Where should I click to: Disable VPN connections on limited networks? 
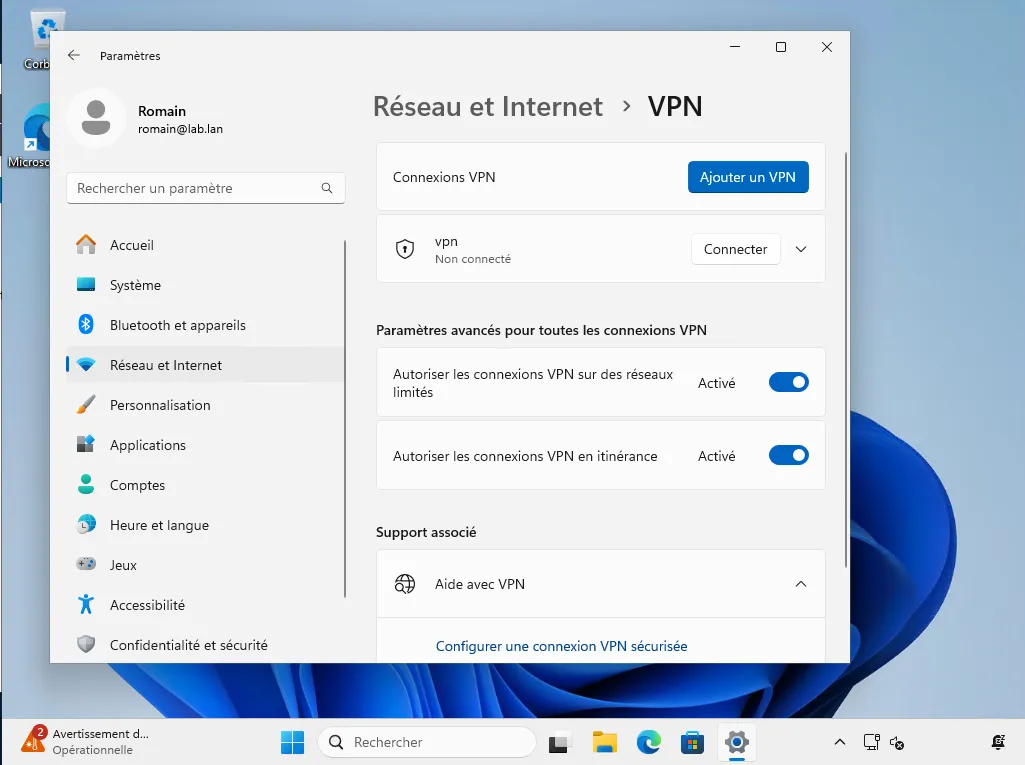coord(788,382)
